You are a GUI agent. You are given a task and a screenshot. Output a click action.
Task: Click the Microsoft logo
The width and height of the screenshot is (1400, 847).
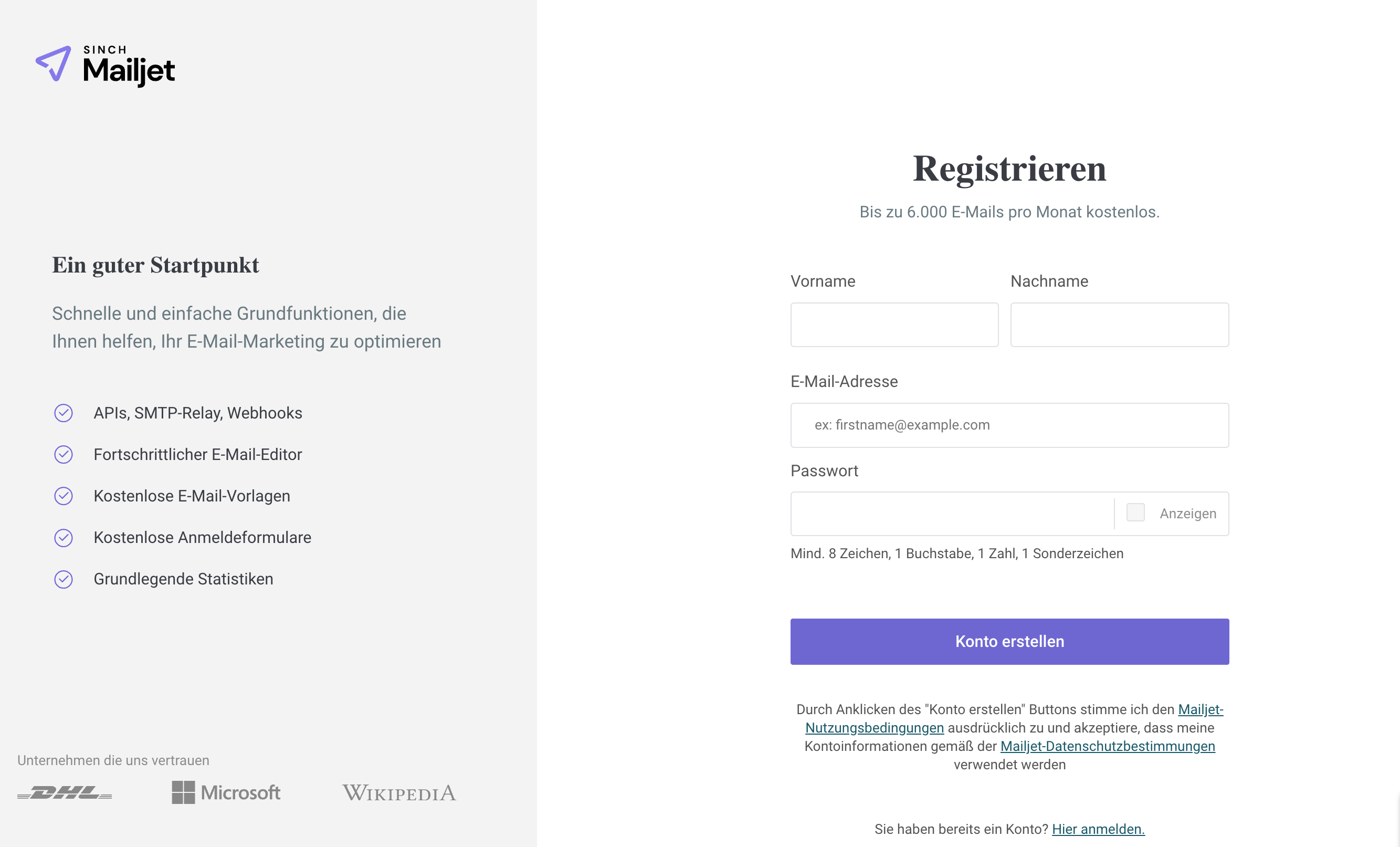(x=226, y=792)
